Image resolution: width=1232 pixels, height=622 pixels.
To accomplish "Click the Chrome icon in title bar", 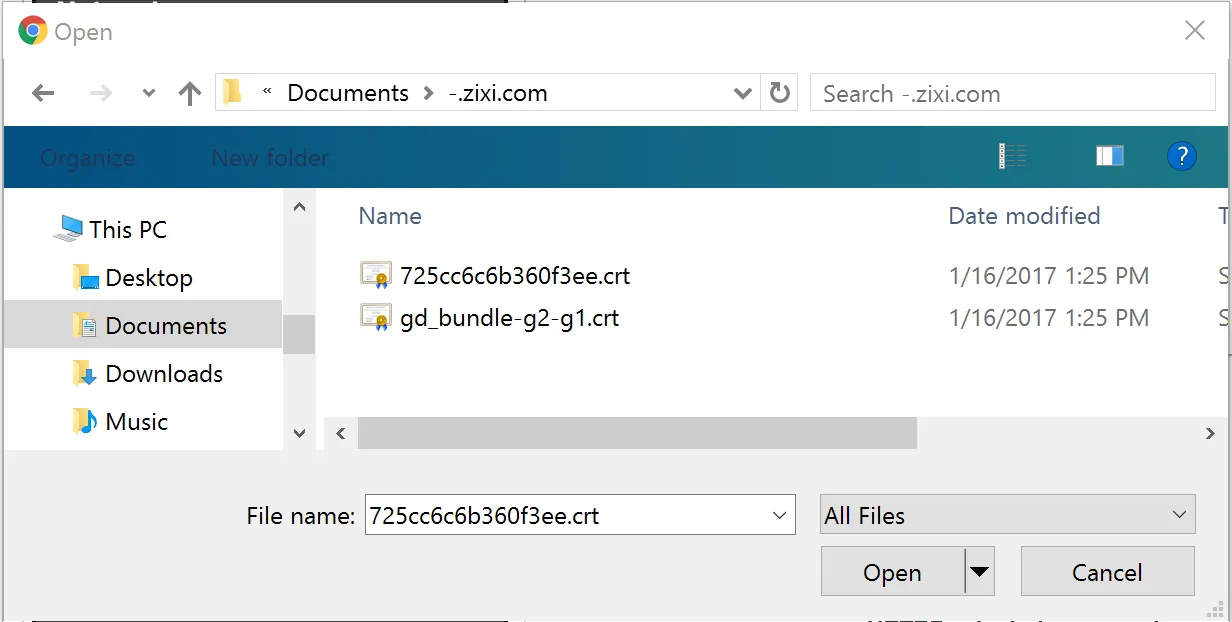I will 33,31.
